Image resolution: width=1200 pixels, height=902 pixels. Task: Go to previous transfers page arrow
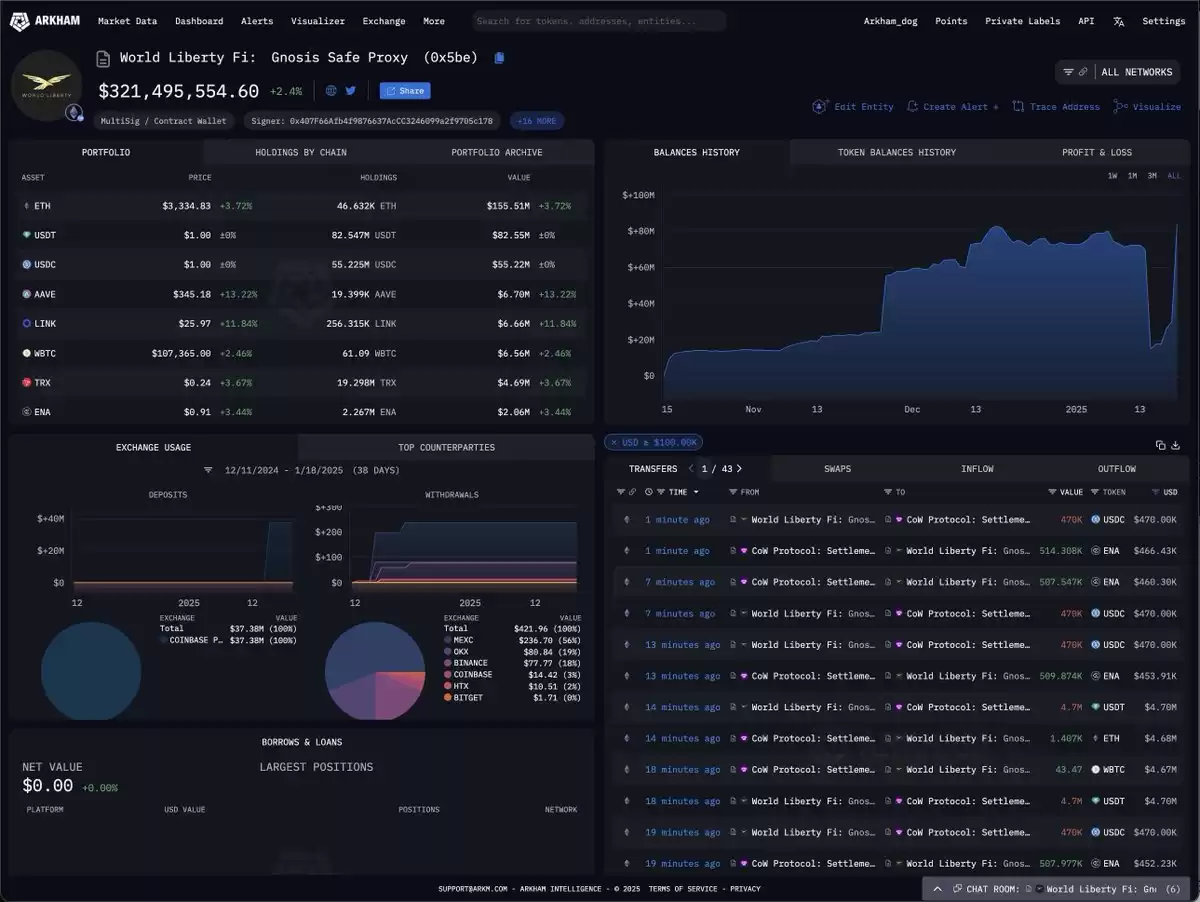pyautogui.click(x=691, y=468)
